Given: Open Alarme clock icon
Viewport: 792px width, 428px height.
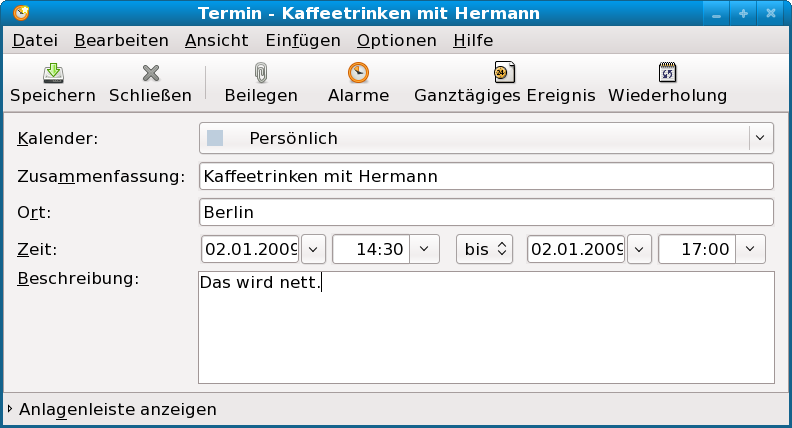Looking at the screenshot, I should click(358, 73).
